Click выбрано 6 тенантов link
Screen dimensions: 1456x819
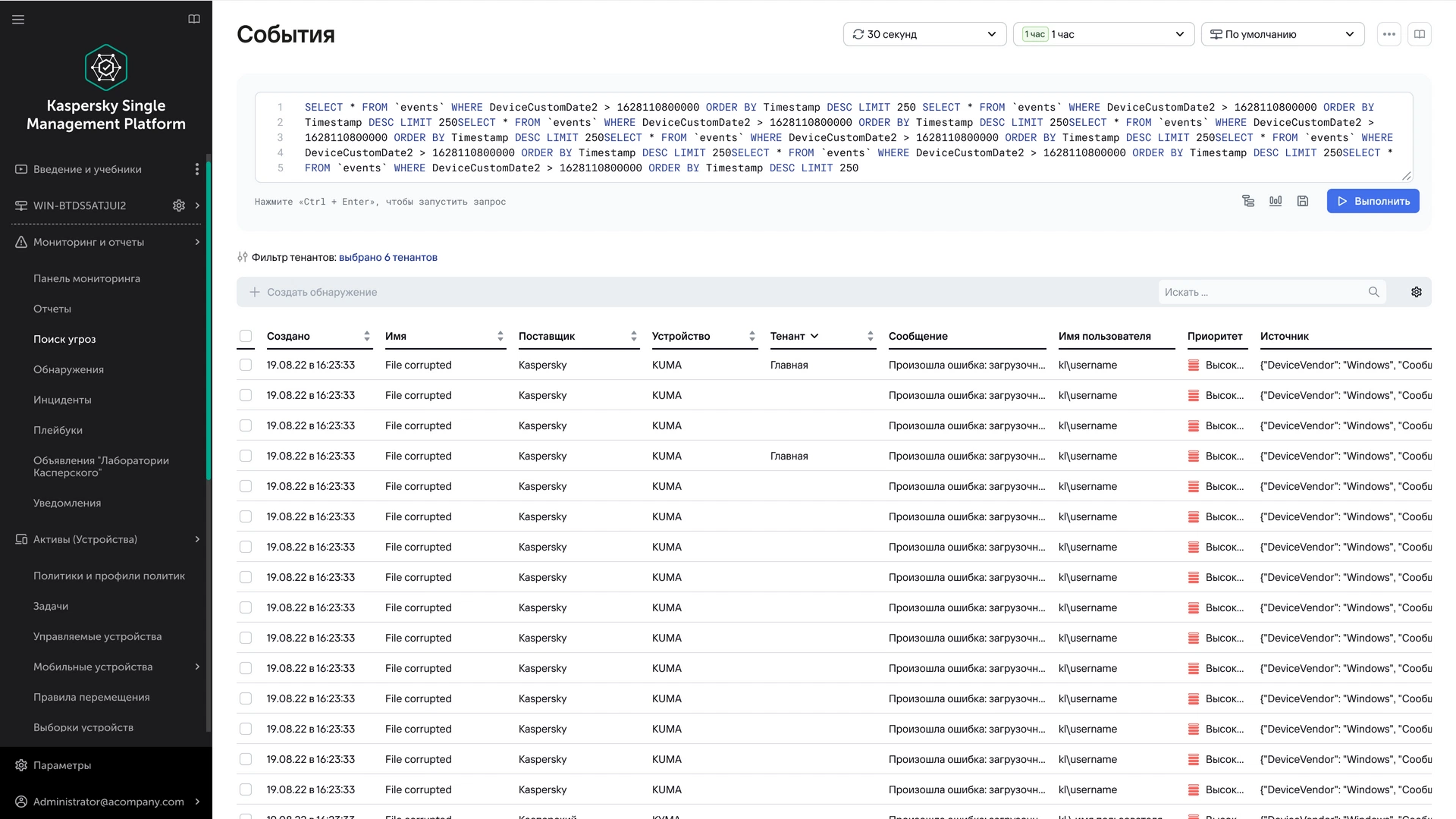click(388, 257)
